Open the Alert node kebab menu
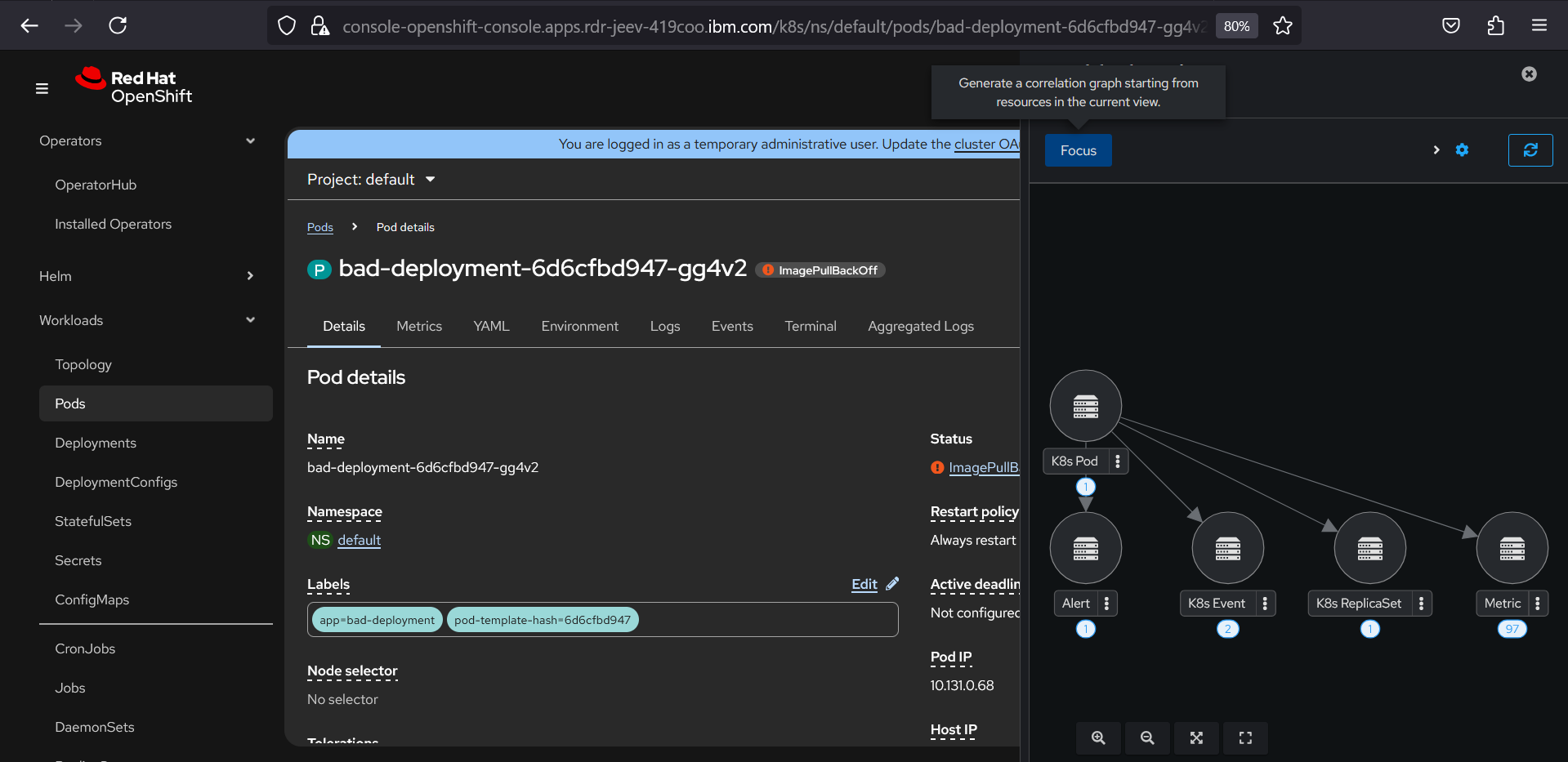 click(1106, 604)
